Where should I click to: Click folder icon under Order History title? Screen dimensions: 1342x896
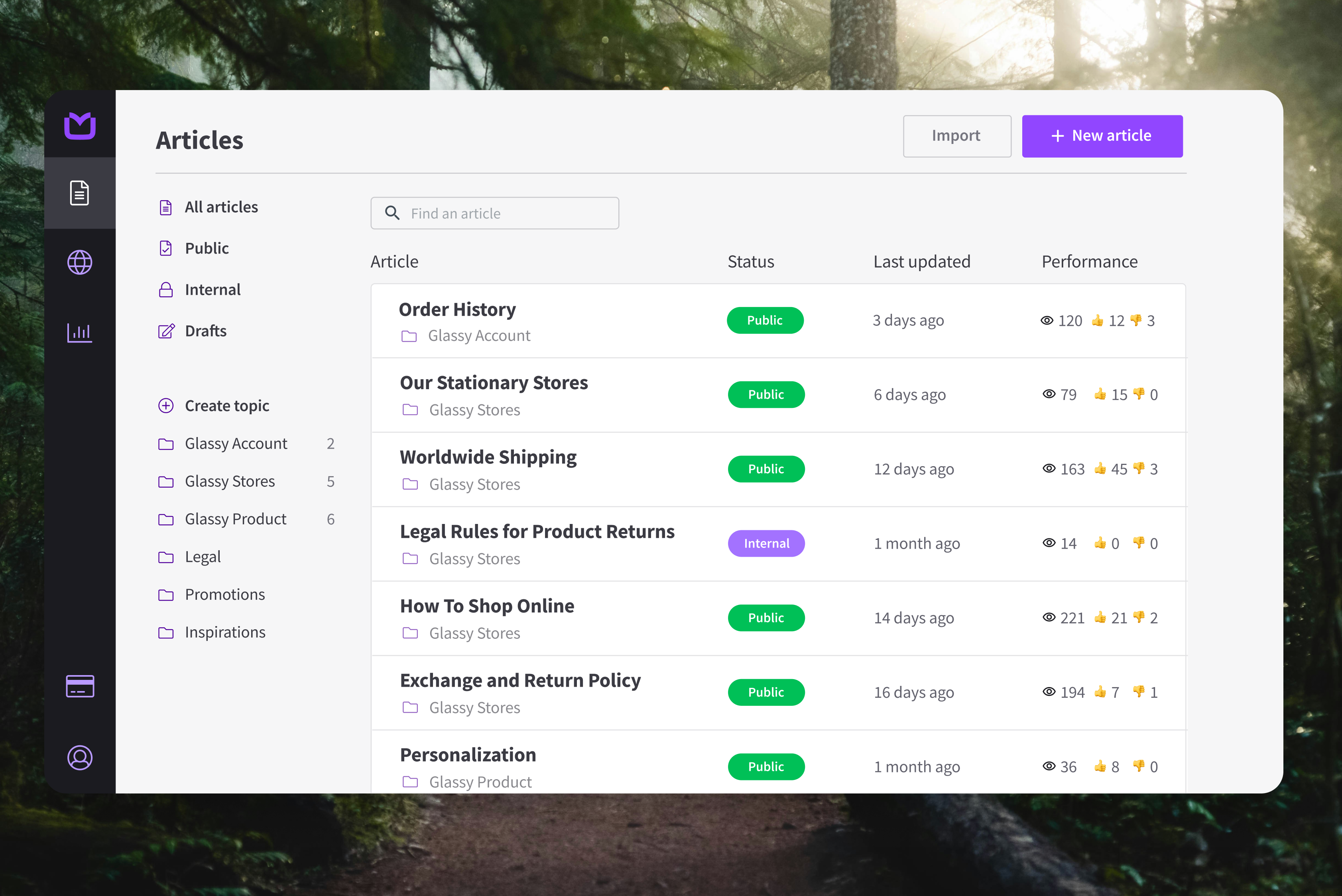click(409, 336)
